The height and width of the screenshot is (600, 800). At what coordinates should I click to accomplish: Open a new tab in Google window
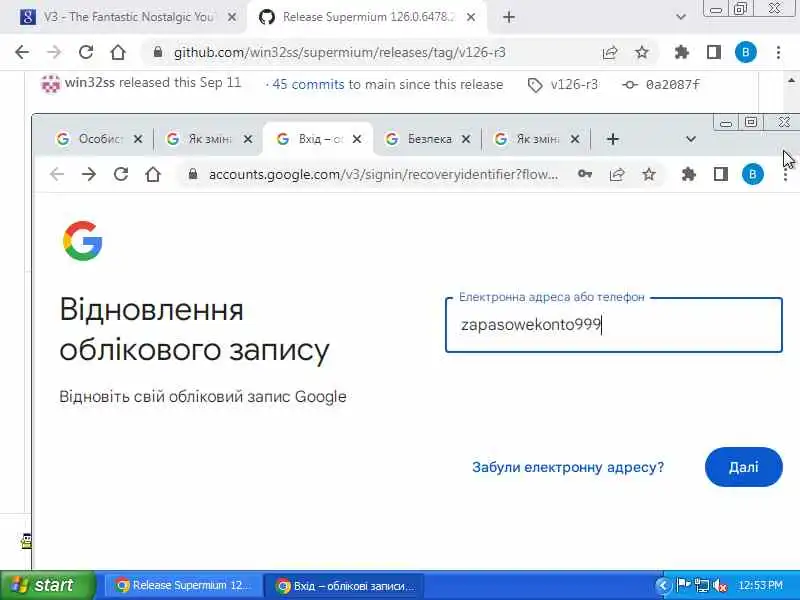pos(613,139)
